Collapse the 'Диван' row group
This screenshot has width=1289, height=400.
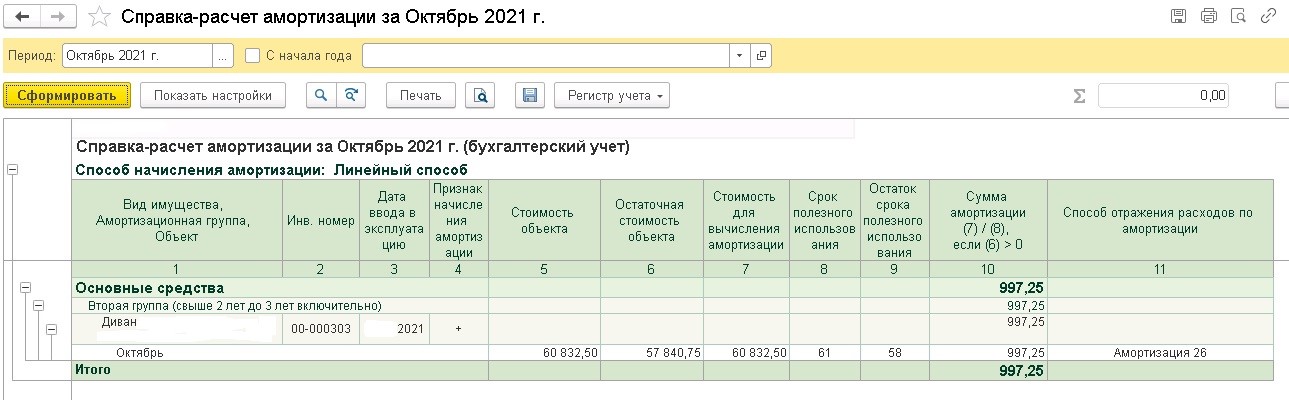pos(53,329)
